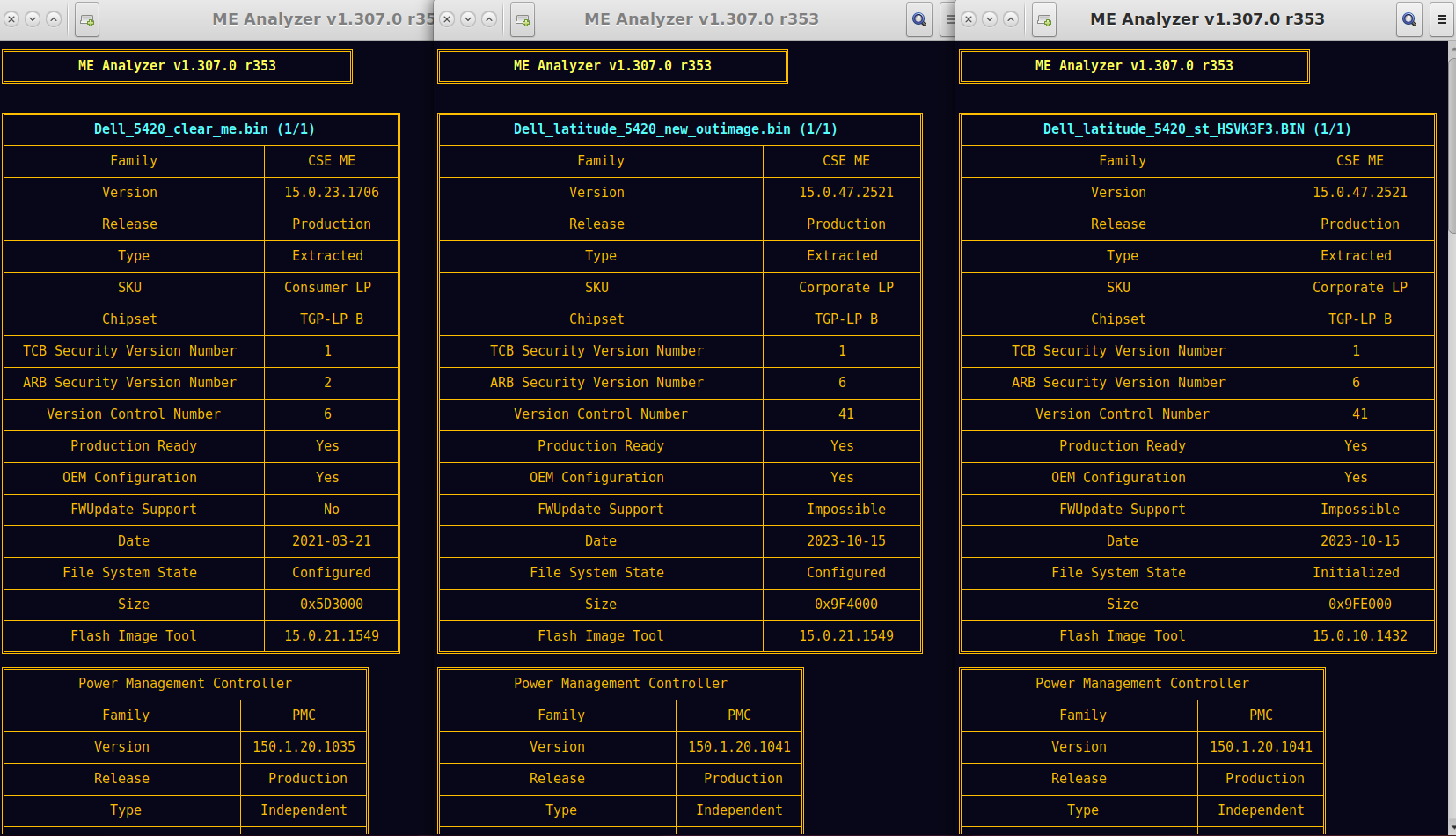Open the hamburger menu of the HSVK3F3 window
The width and height of the screenshot is (1456, 836).
pos(1441,19)
